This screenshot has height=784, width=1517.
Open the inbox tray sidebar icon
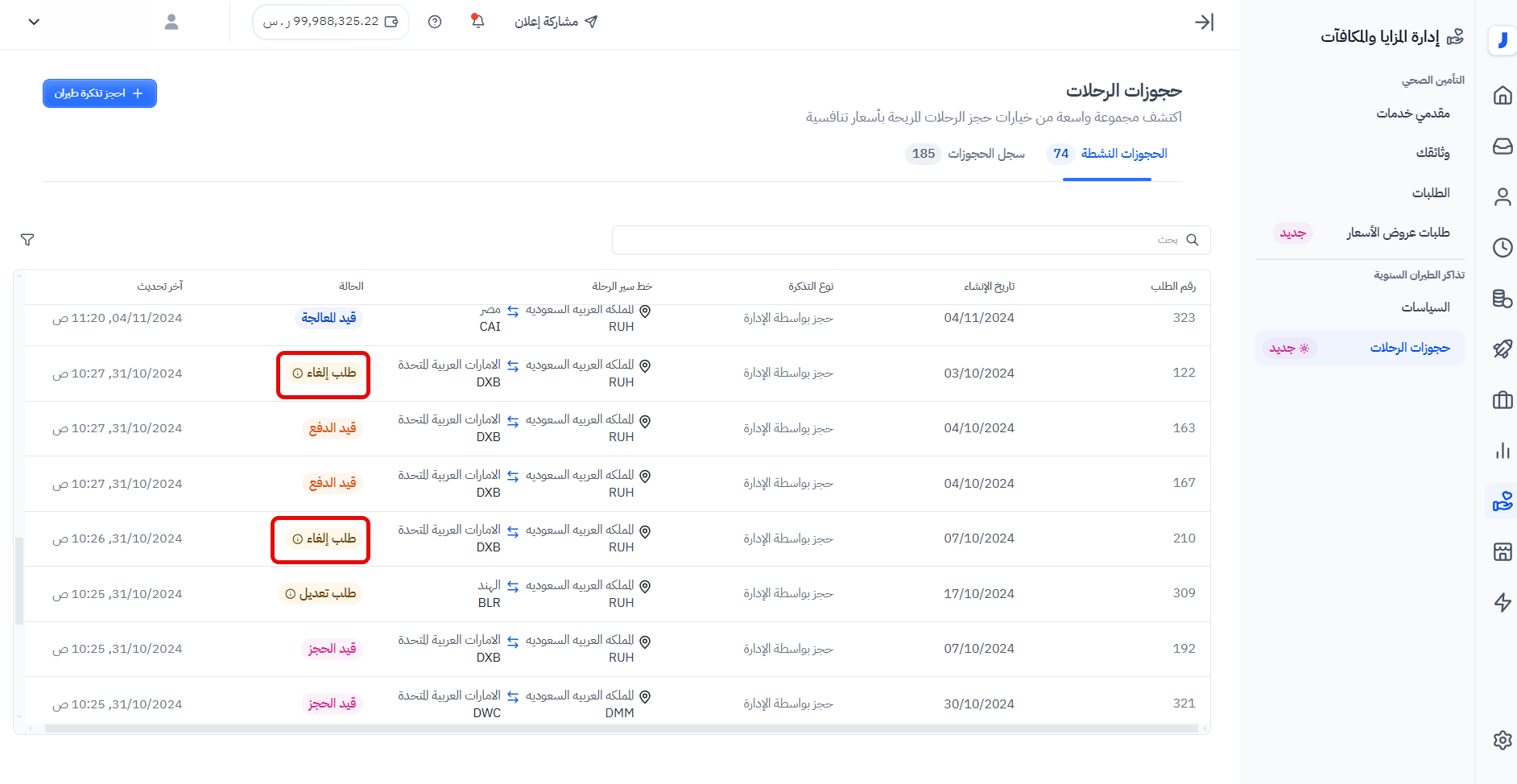click(x=1503, y=146)
